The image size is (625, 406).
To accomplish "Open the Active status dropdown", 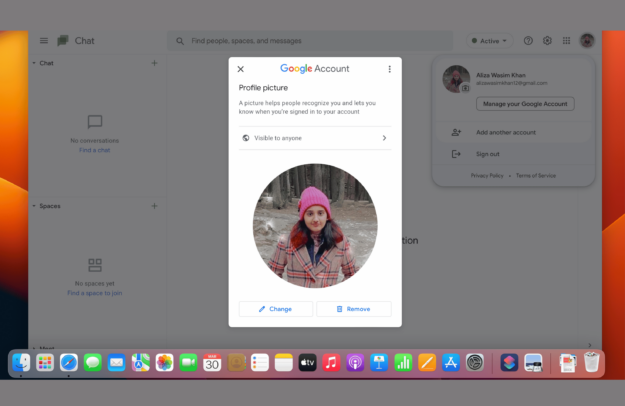I will click(x=489, y=41).
